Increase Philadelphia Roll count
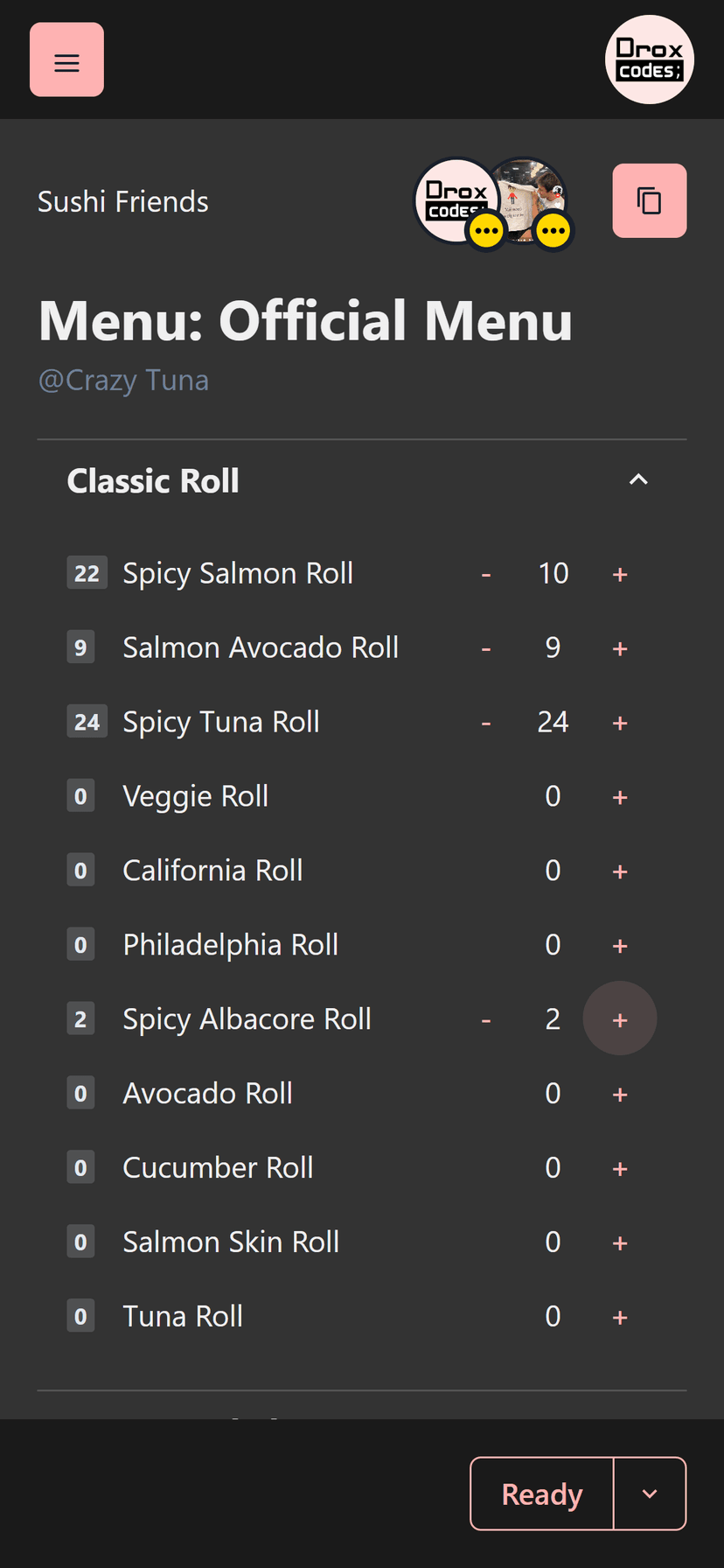Image resolution: width=724 pixels, height=1568 pixels. coord(620,946)
